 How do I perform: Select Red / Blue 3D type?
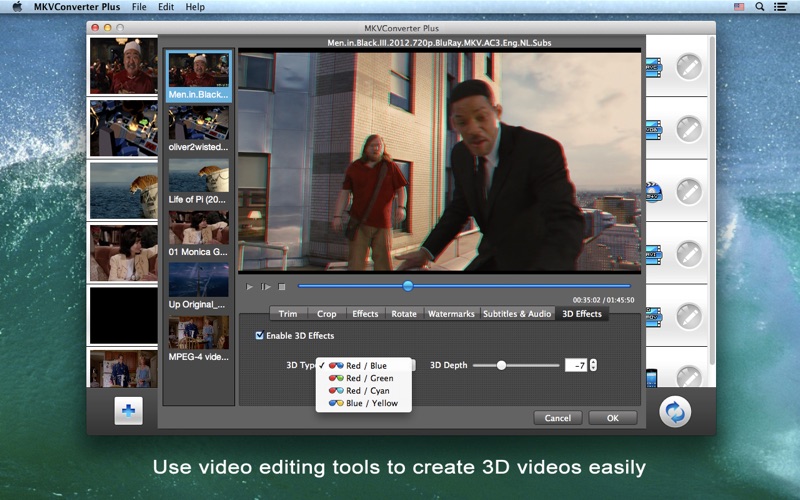[364, 366]
